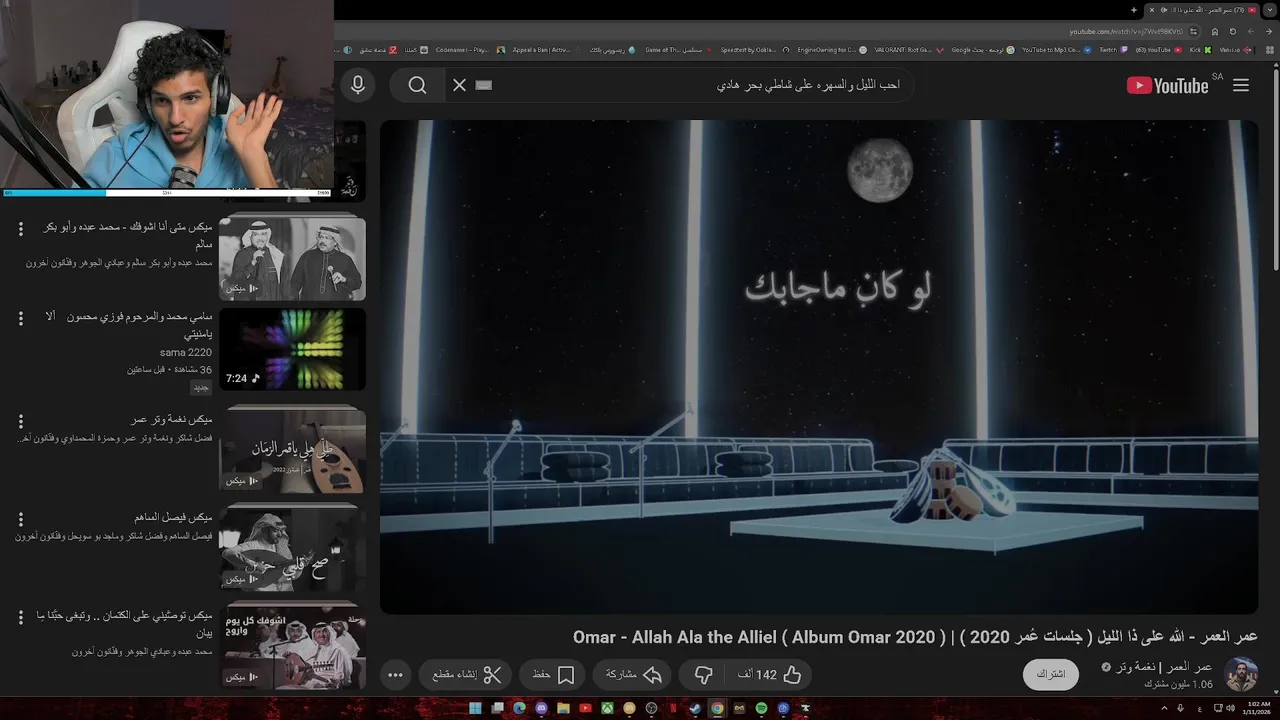
Task: Create a clip with إنشاء مقطع
Action: pos(467,675)
